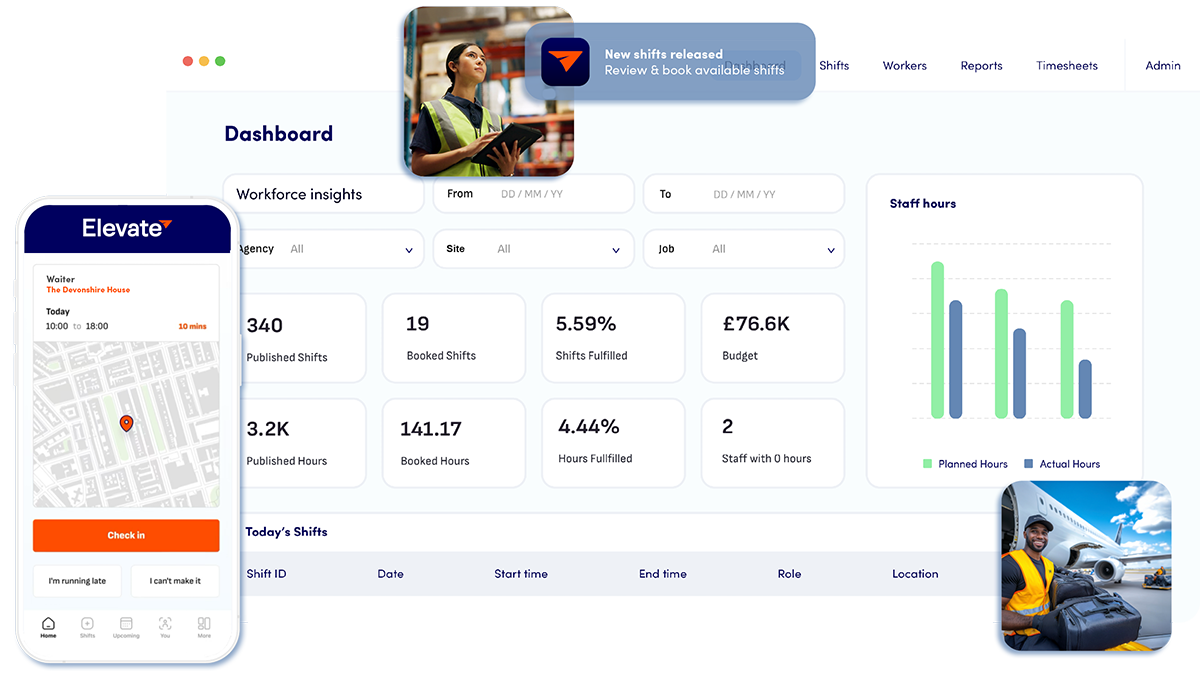The image size is (1200, 677).
Task: Click the 10 mins countdown text
Action: point(192,326)
